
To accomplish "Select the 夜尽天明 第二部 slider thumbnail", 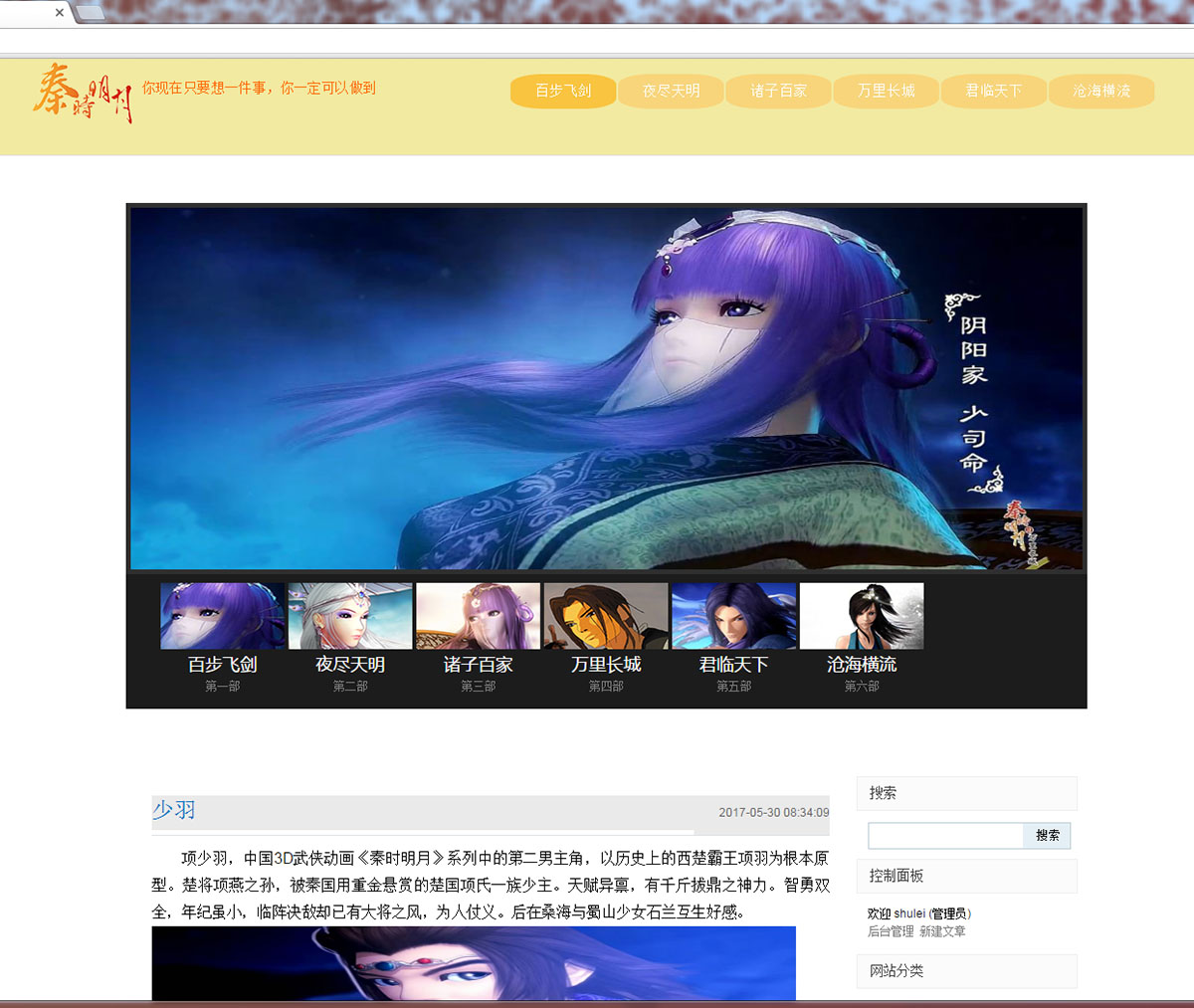I will tap(350, 616).
